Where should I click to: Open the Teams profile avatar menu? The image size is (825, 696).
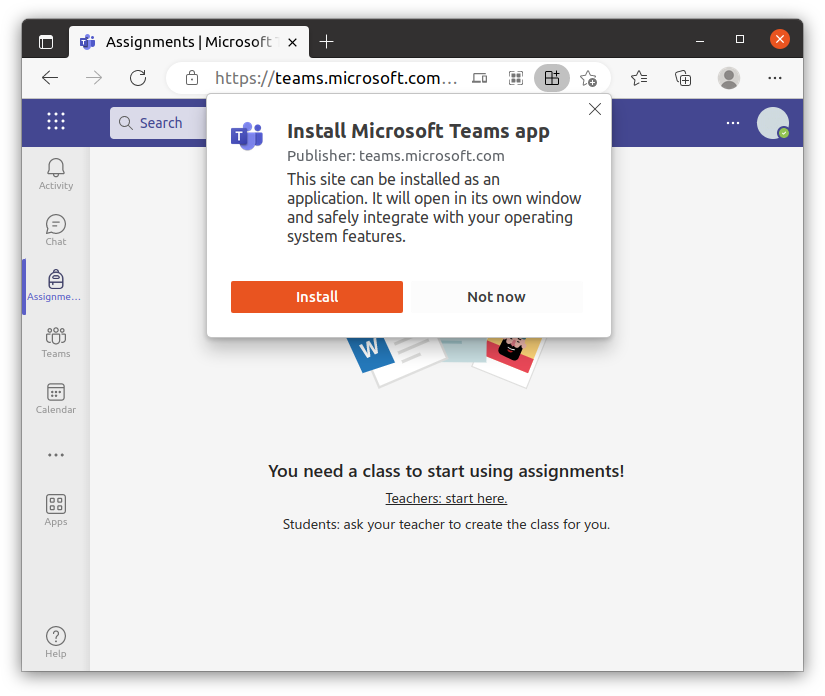coord(772,122)
